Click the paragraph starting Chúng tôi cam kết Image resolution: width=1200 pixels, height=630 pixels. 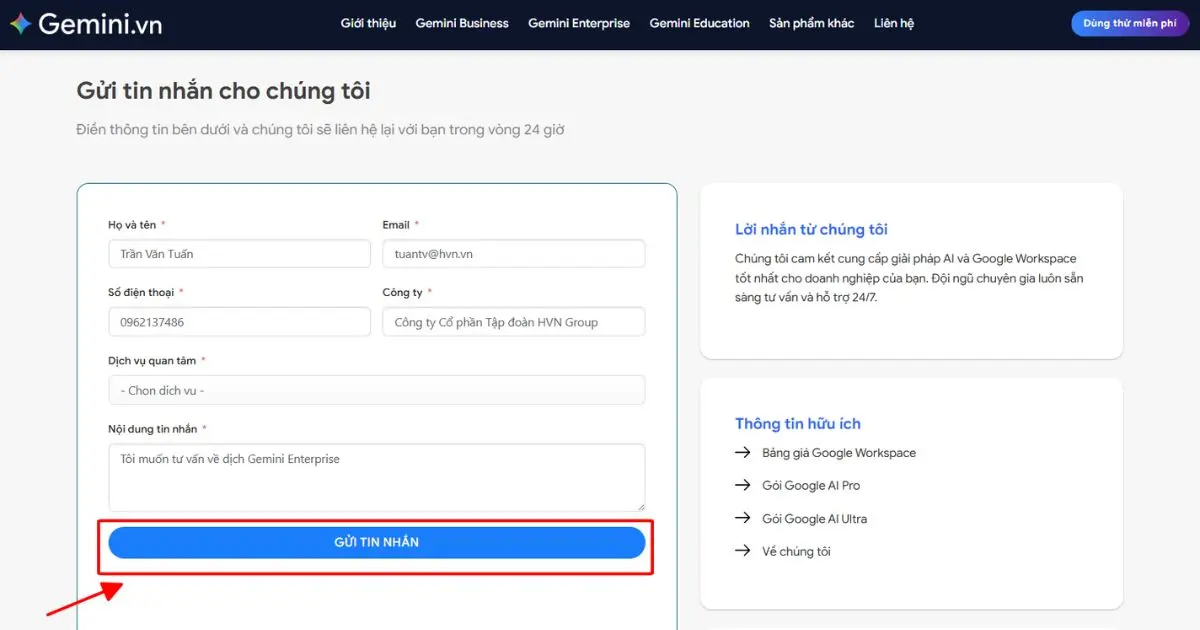(909, 278)
